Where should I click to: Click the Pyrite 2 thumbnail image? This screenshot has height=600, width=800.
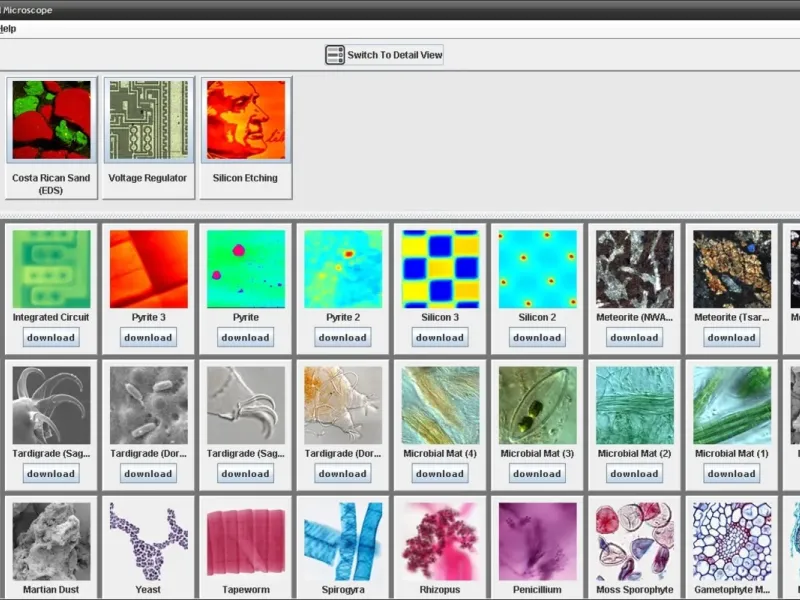[x=343, y=269]
